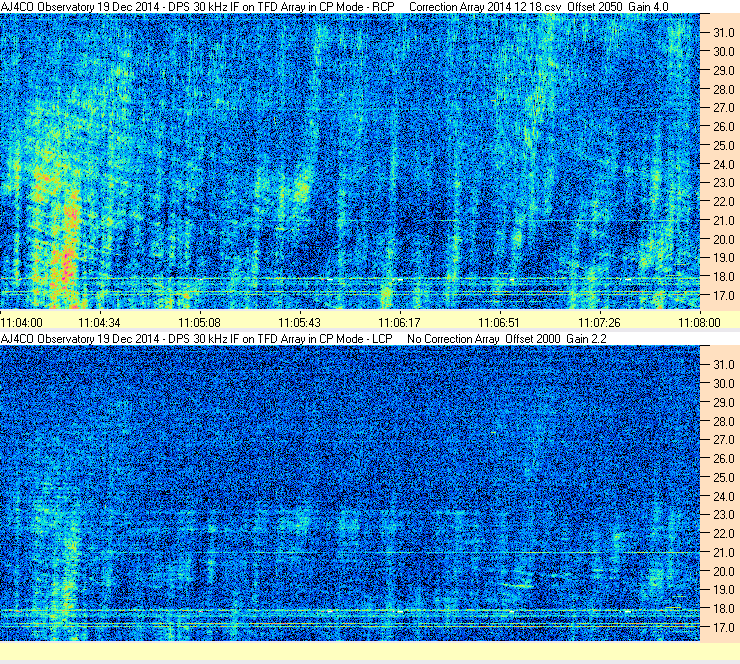Click 17.0 on the RCP frequency axis
The image size is (740, 664).
pos(723,296)
